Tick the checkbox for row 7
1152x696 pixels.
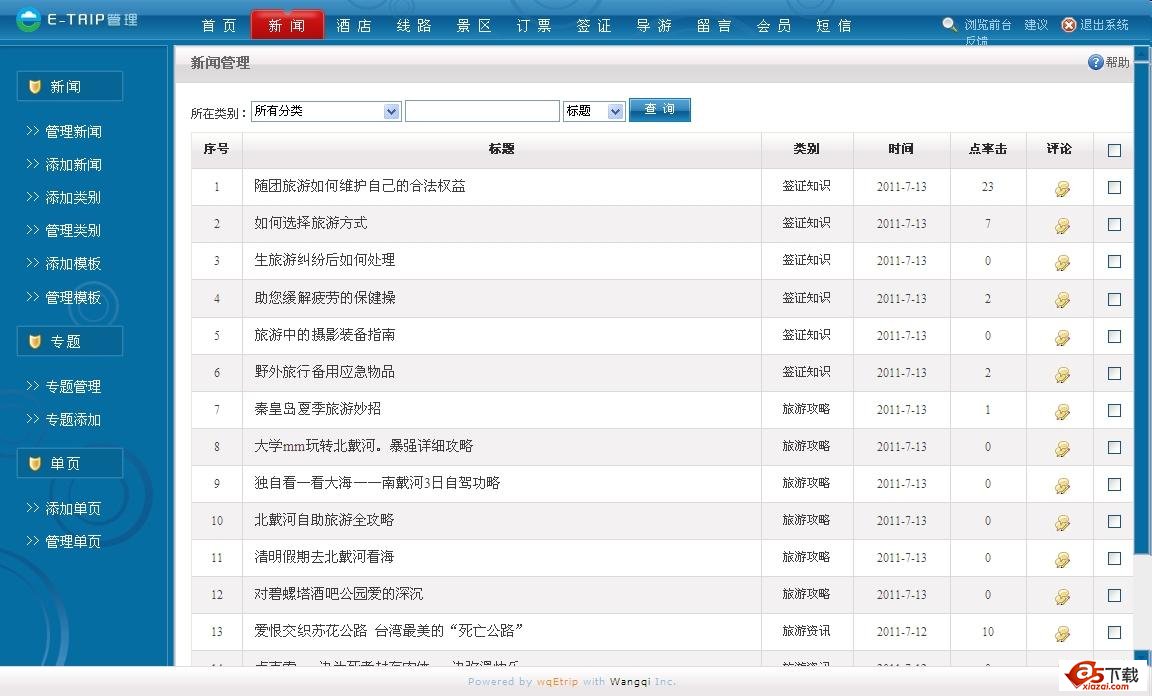point(1114,410)
